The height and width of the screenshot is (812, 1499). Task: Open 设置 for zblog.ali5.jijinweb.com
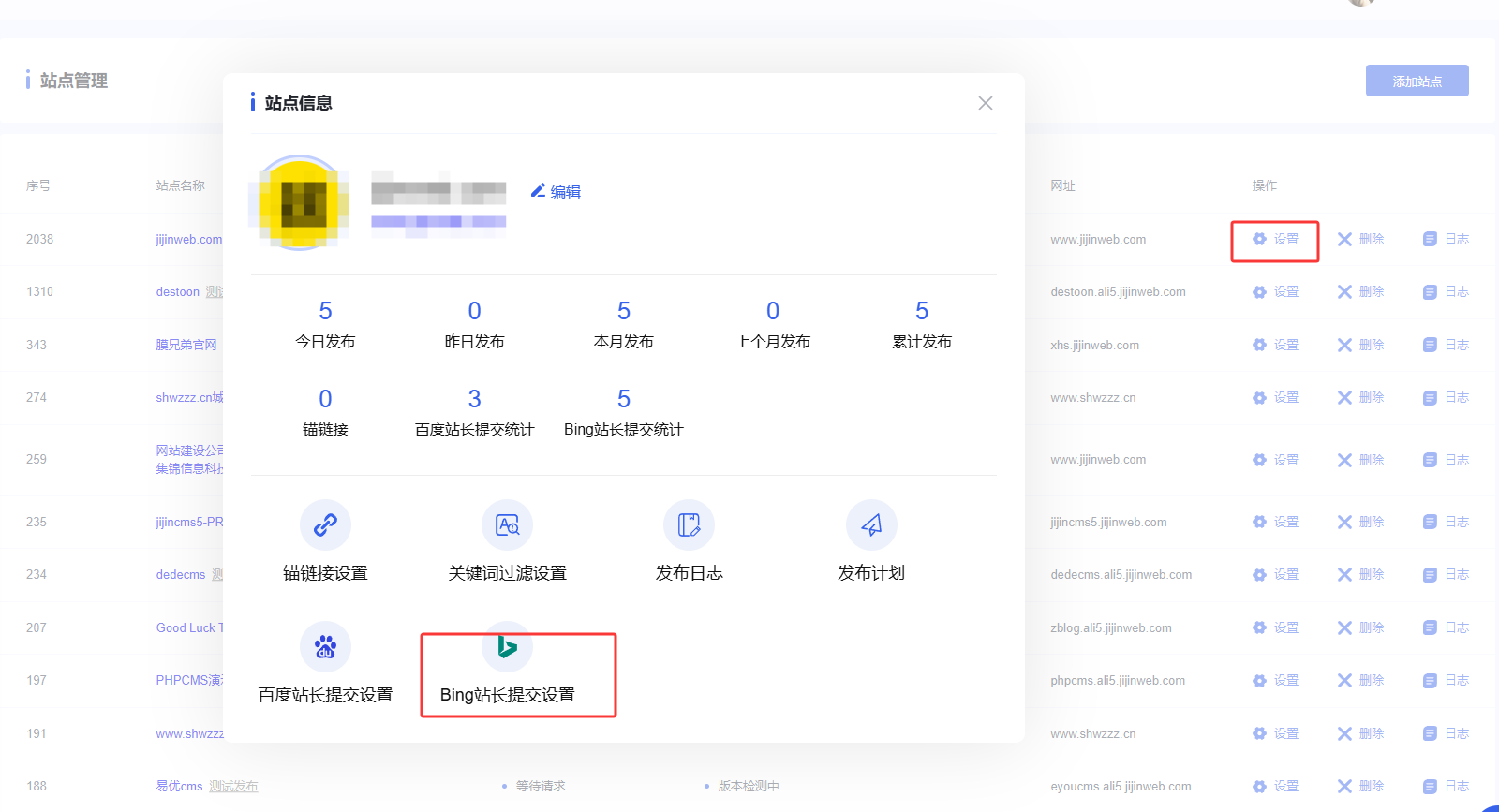[1276, 628]
